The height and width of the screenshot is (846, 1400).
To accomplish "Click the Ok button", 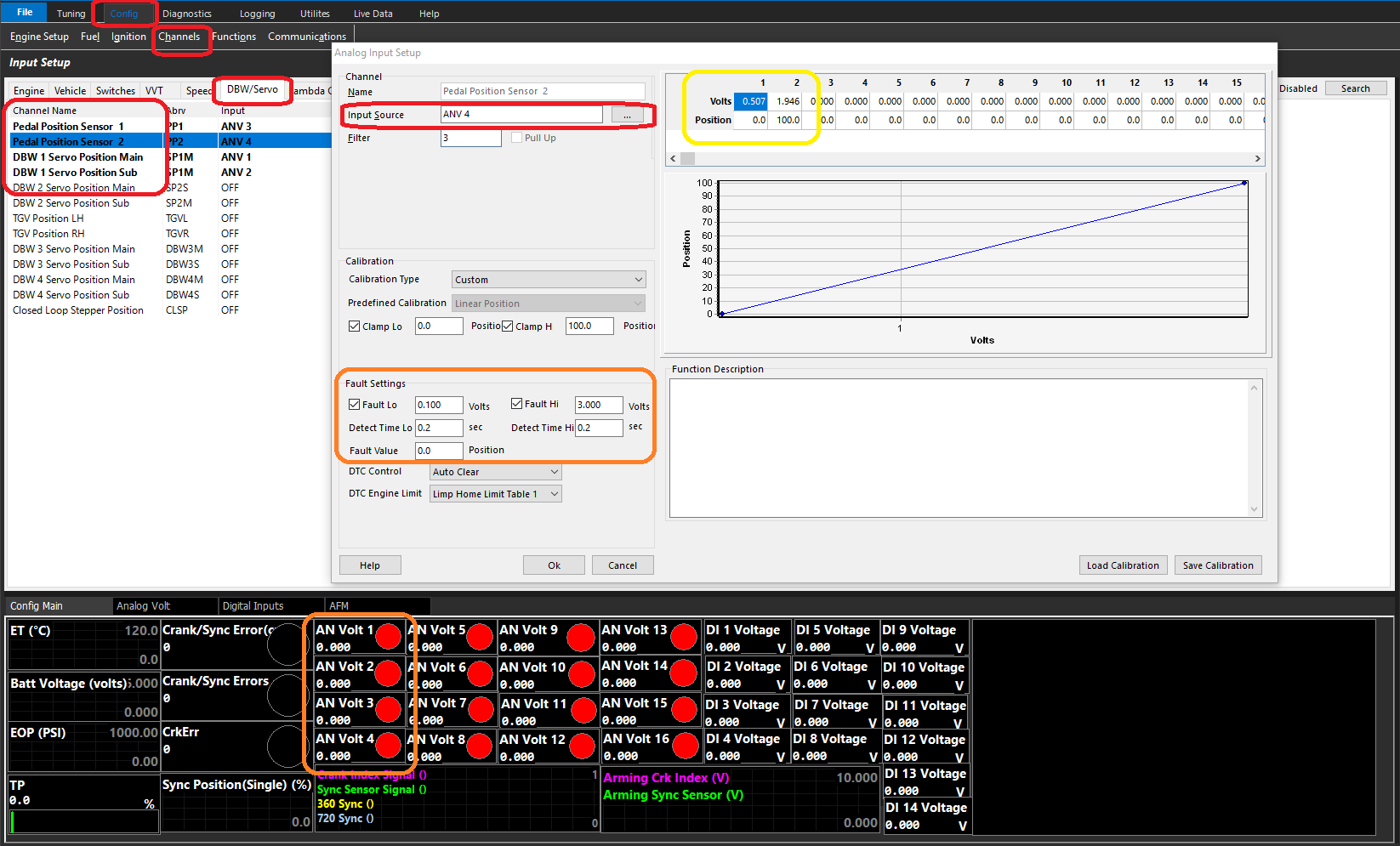I will [554, 565].
